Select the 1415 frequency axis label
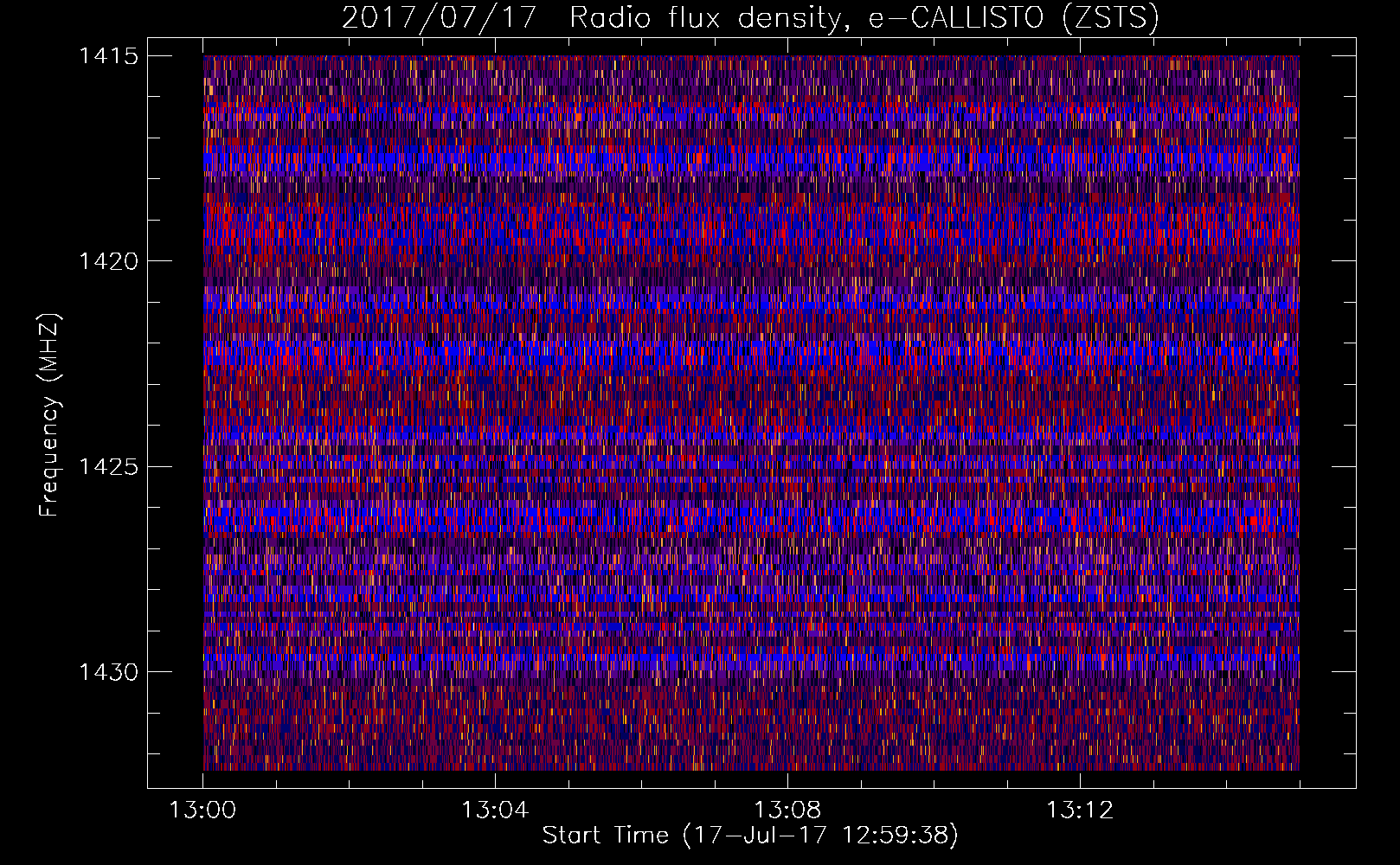The width and height of the screenshot is (1400, 865). (108, 56)
